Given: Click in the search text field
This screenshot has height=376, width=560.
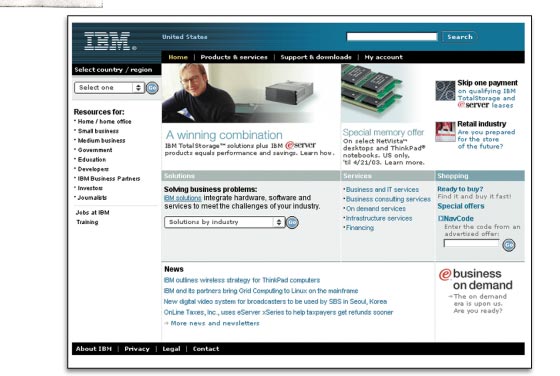Looking at the screenshot, I should click(392, 37).
